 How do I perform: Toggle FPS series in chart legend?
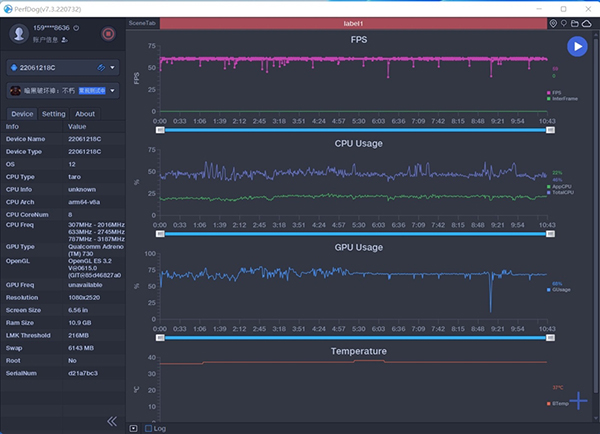[555, 93]
